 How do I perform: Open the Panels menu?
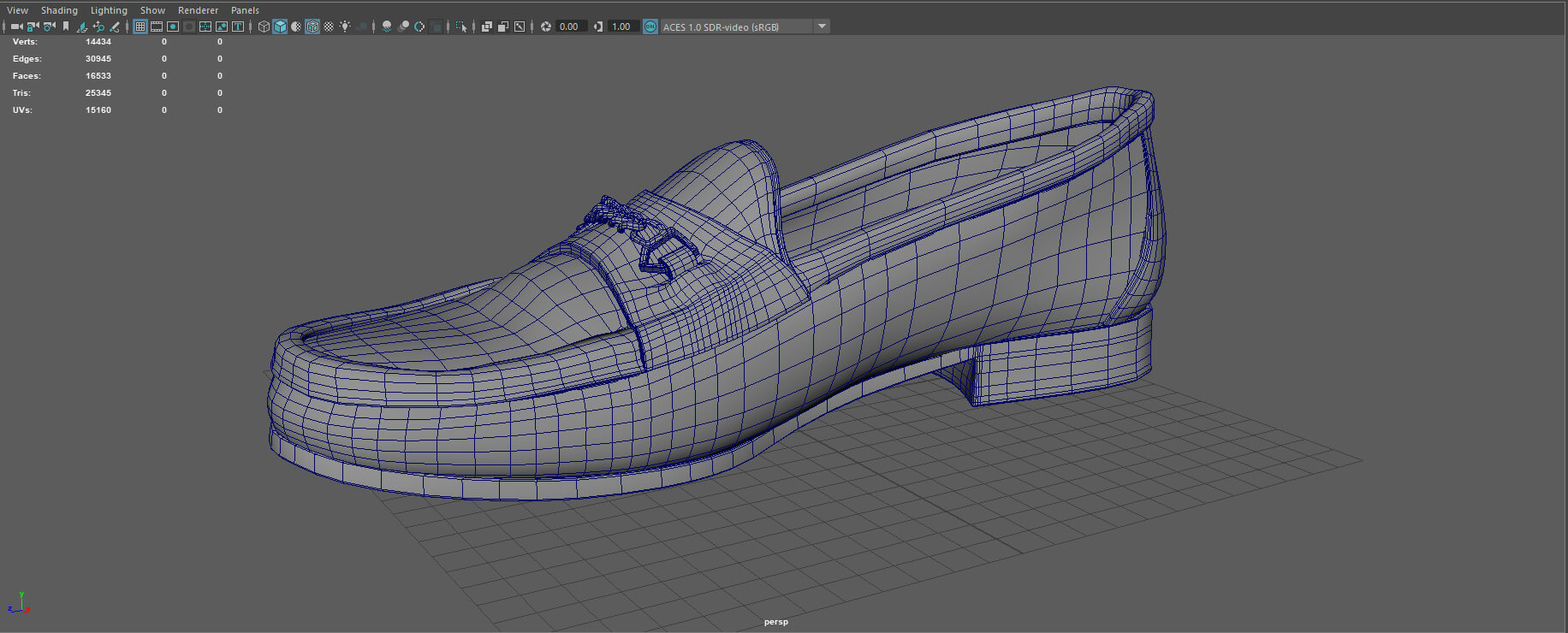click(245, 10)
